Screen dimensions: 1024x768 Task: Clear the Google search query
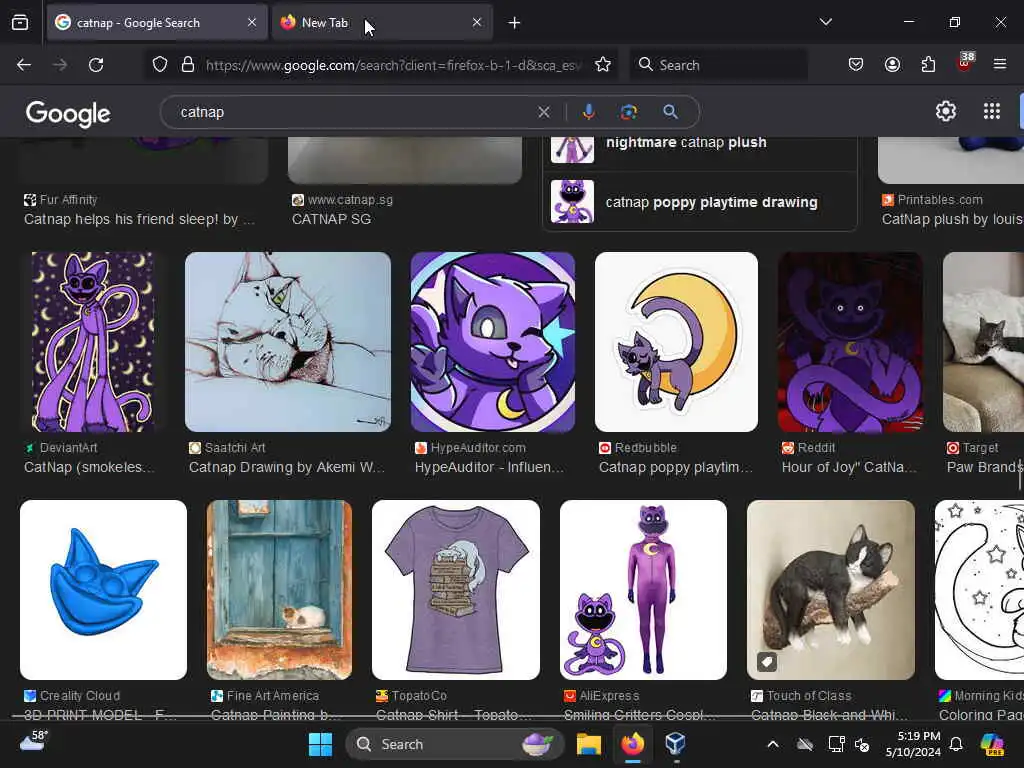[x=543, y=112]
